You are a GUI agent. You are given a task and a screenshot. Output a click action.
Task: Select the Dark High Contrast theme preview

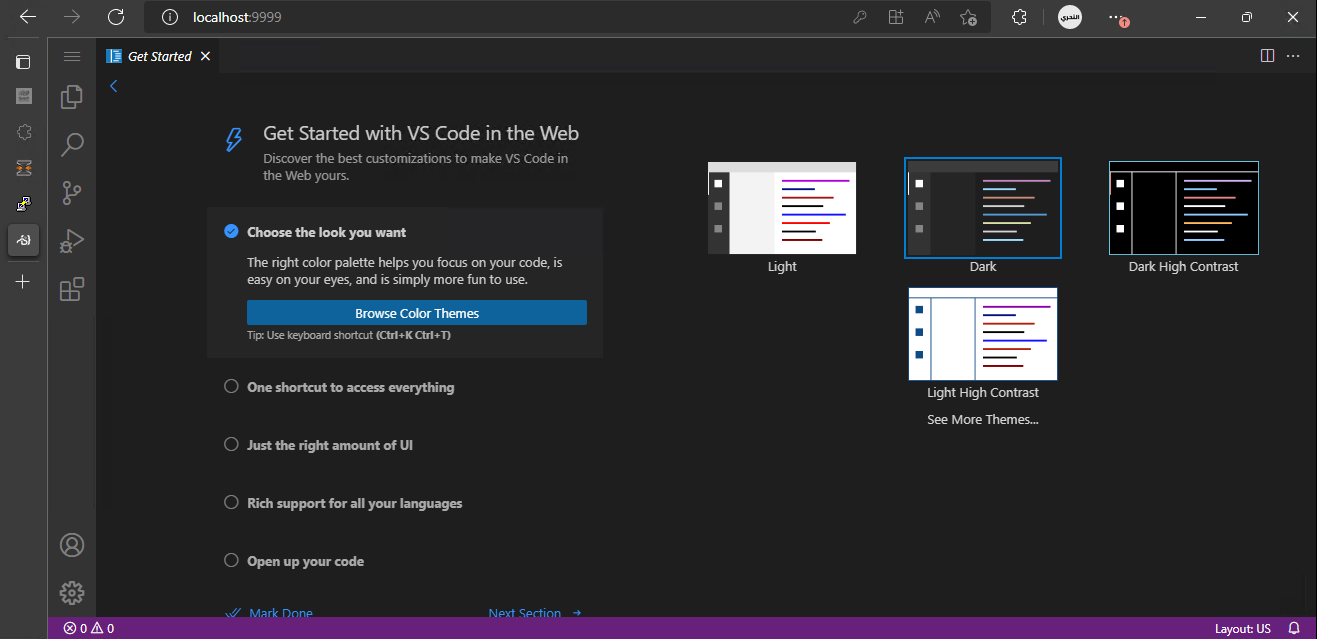click(x=1184, y=208)
